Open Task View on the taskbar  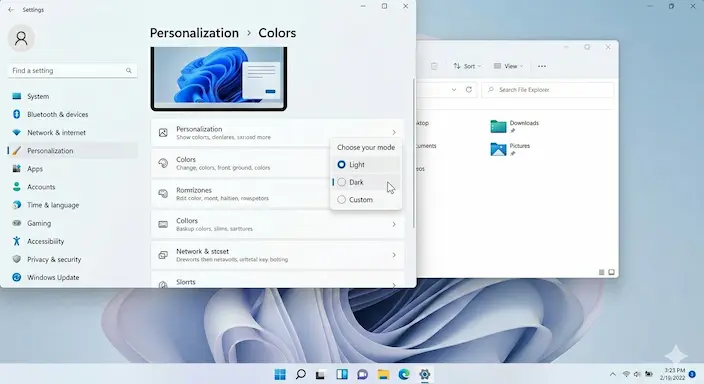click(321, 374)
